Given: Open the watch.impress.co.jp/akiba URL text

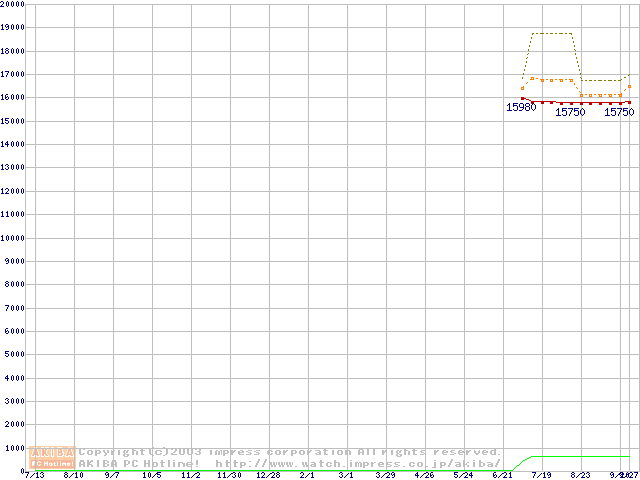Looking at the screenshot, I should coord(358,464).
